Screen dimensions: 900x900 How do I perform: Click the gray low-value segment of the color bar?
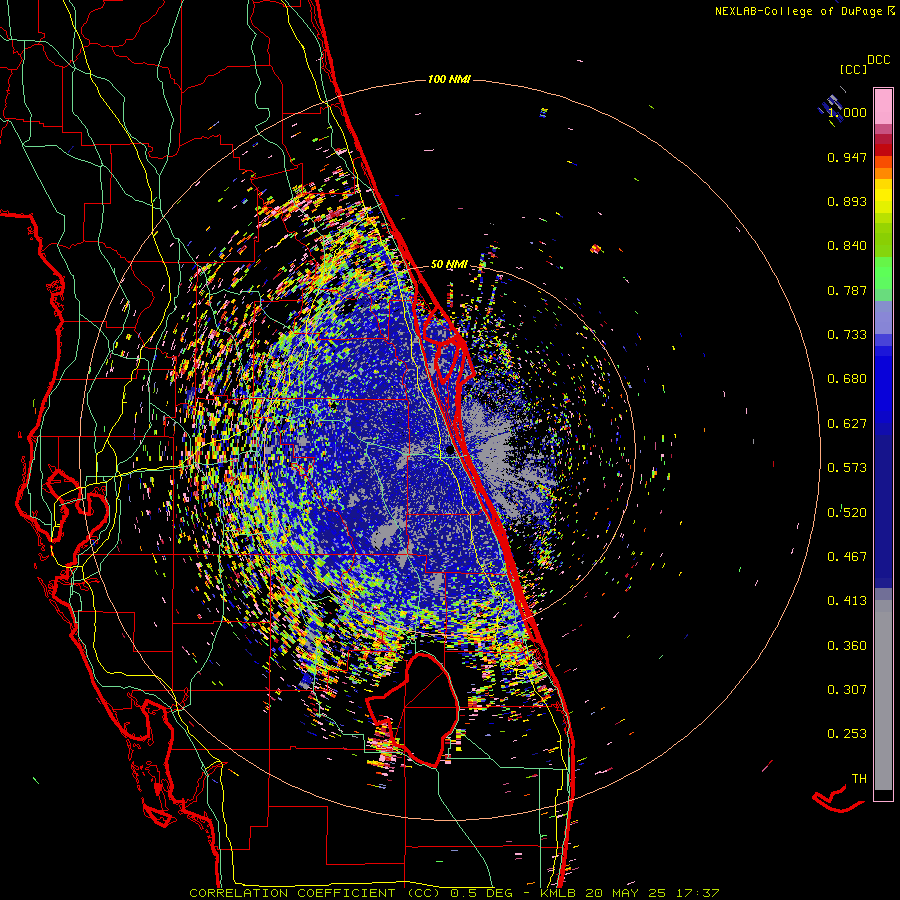[x=883, y=695]
